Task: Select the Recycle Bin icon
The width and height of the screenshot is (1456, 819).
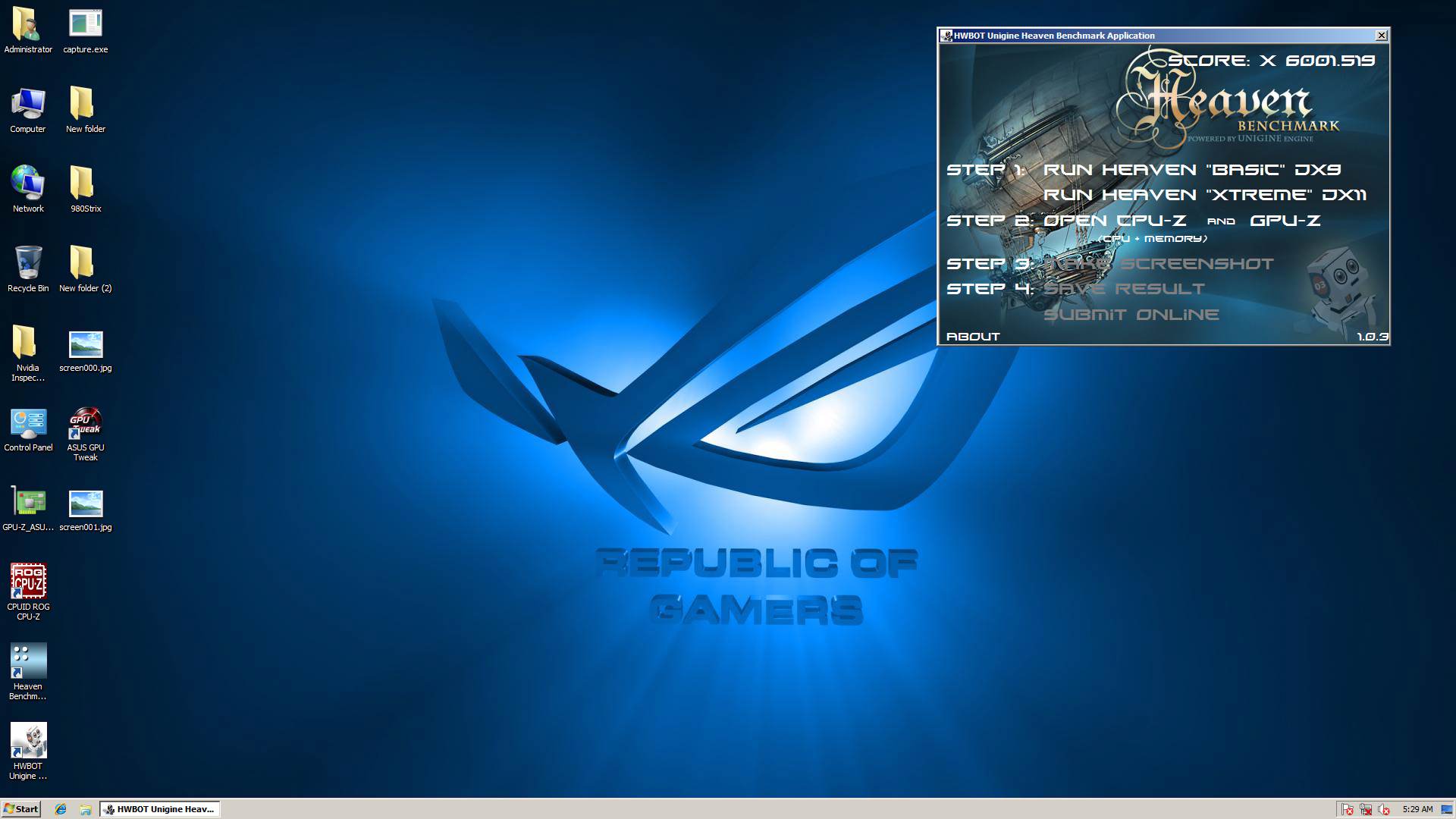Action: [28, 269]
